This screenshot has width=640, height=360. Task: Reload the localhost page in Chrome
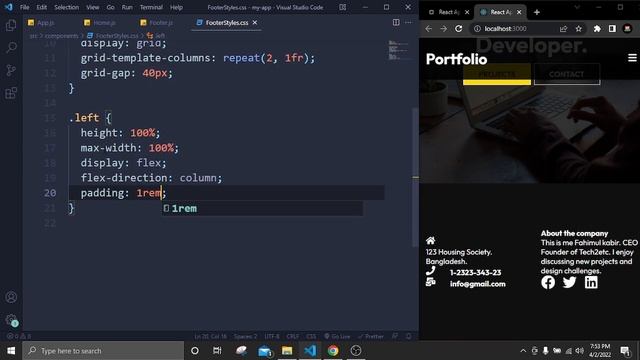pos(459,29)
